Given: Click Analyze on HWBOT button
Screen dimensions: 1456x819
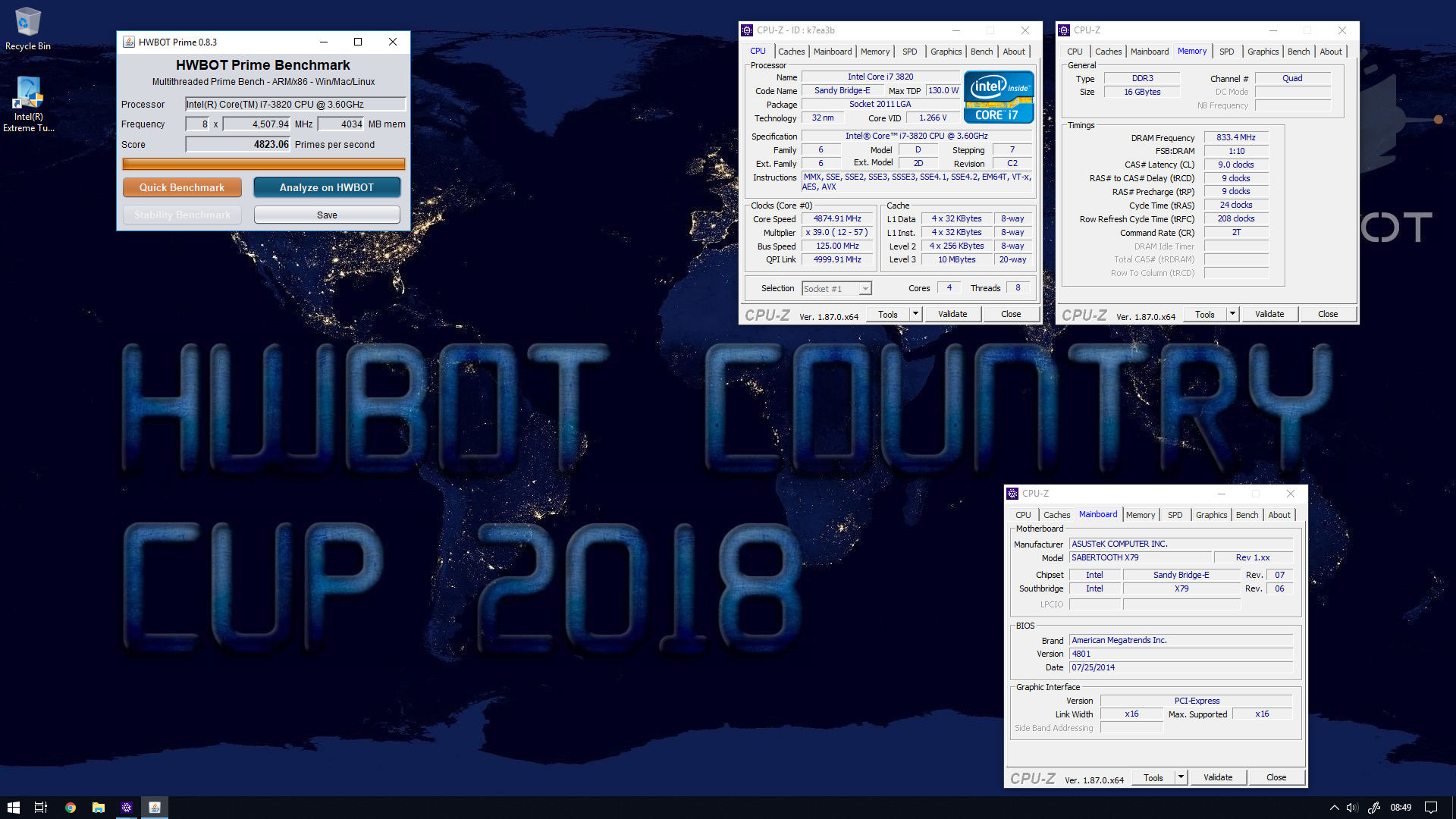Looking at the screenshot, I should coord(327,187).
